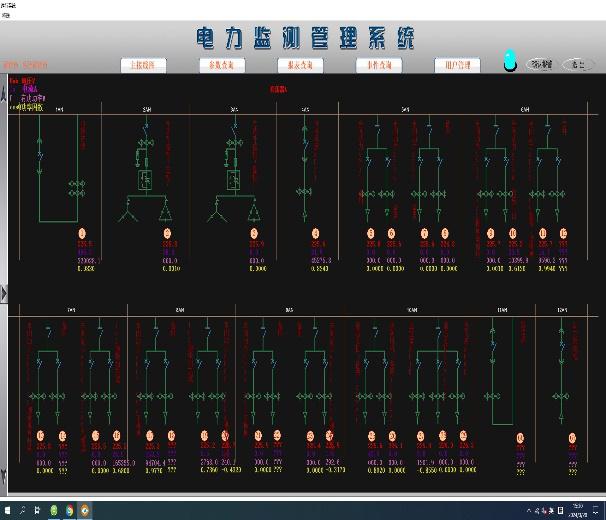Open the 参数查询 parameter query page
Image resolution: width=606 pixels, height=520 pixels.
(x=222, y=65)
